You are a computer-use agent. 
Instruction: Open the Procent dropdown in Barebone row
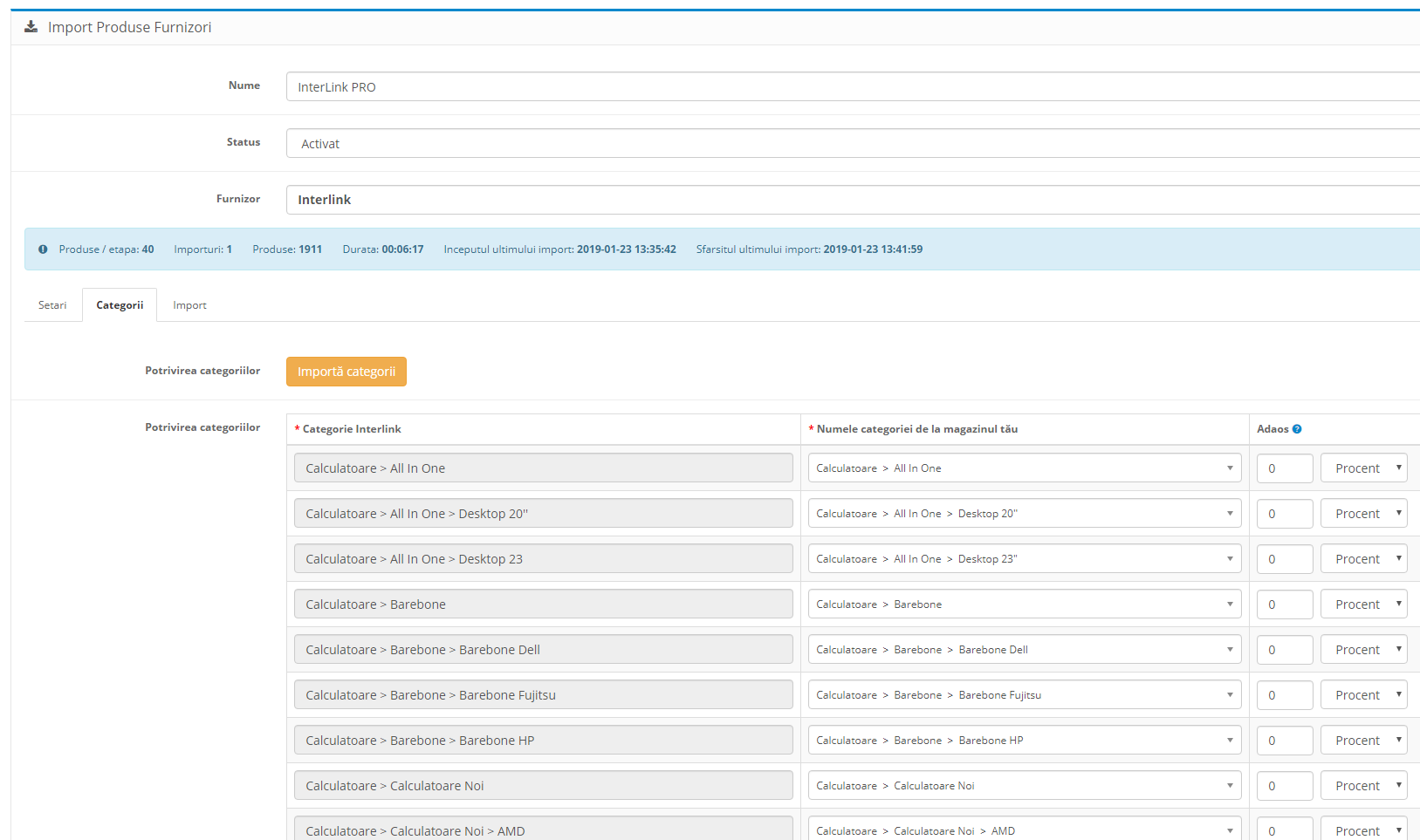coord(1363,604)
